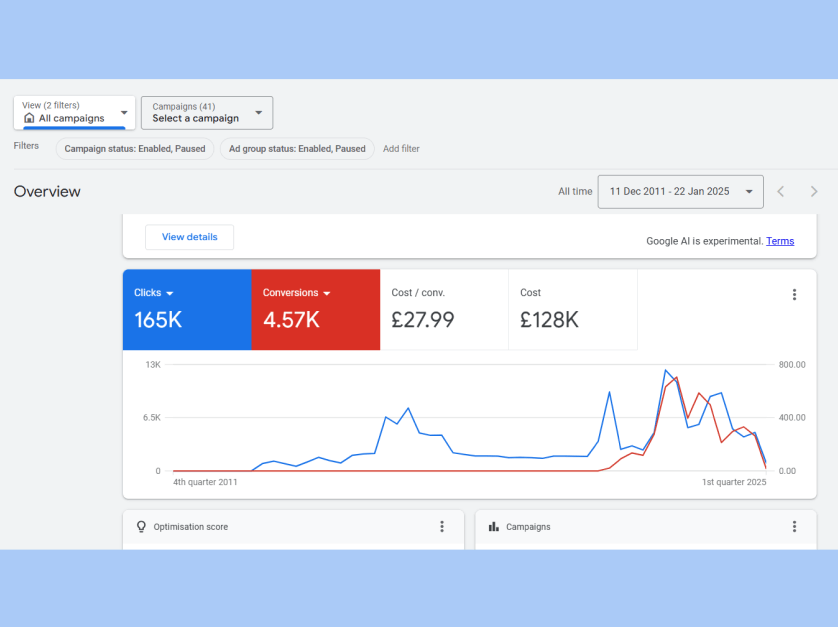The image size is (838, 627).
Task: Open the chart card three-dot menu
Action: coord(794,294)
